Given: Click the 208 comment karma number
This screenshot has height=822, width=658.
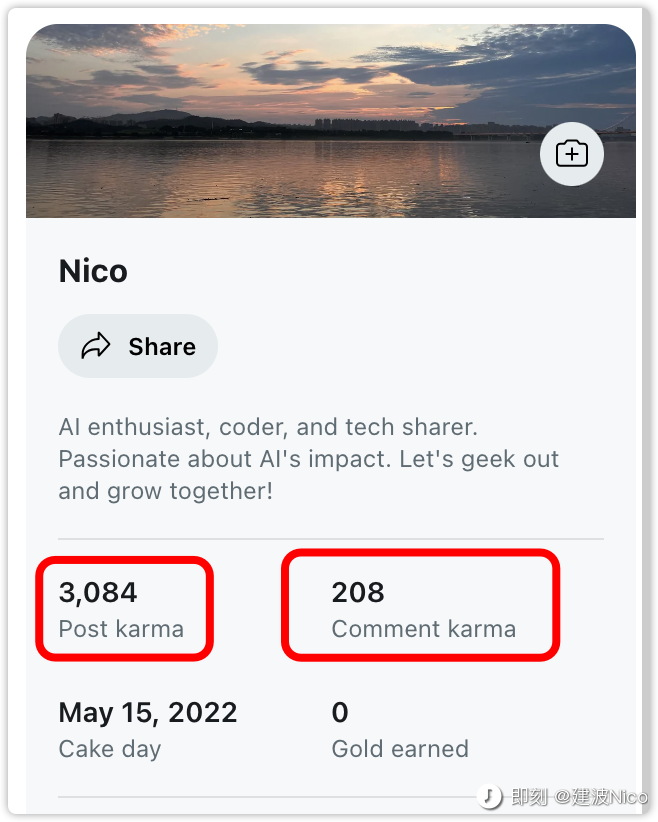Looking at the screenshot, I should (358, 593).
